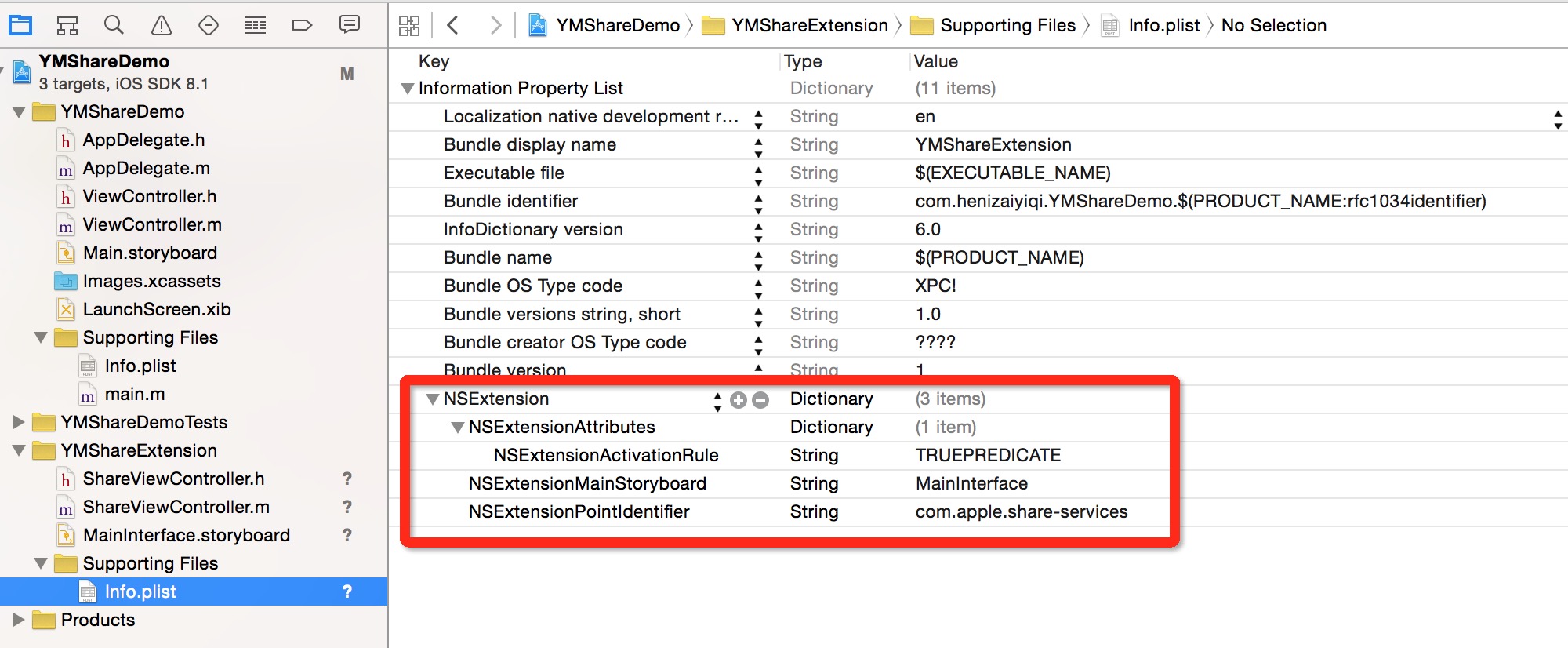Click the plus button on NSExtension row
1568x648 pixels.
click(739, 400)
